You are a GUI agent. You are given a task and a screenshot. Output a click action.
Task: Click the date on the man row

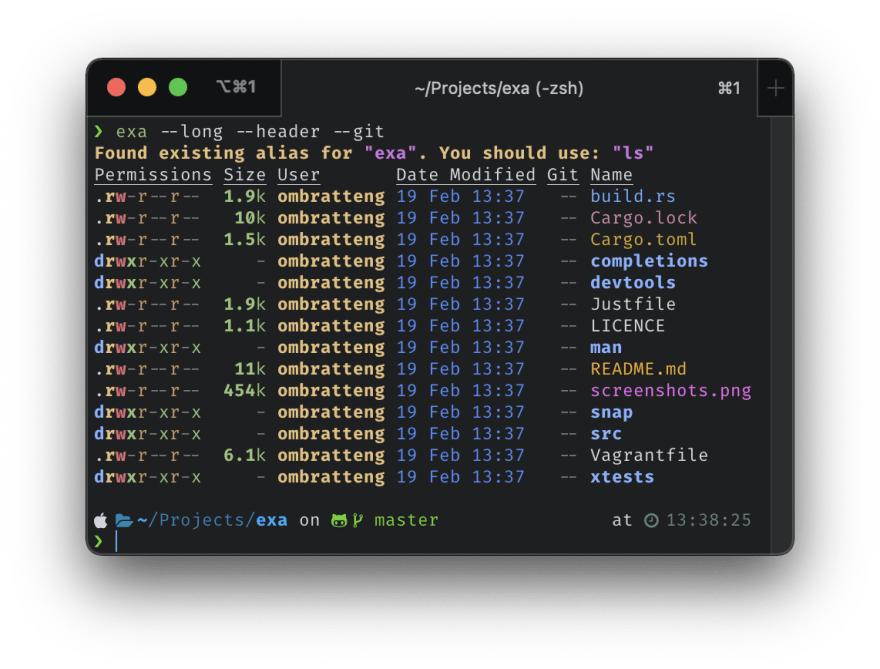point(460,348)
